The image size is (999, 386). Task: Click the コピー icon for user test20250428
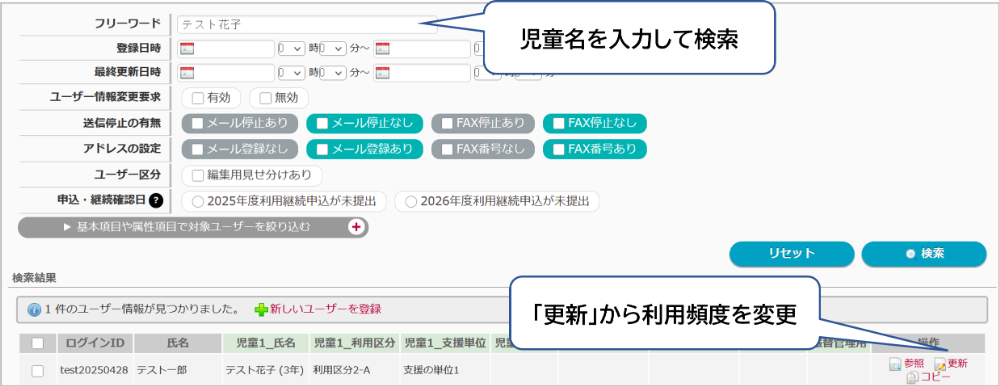click(x=913, y=378)
